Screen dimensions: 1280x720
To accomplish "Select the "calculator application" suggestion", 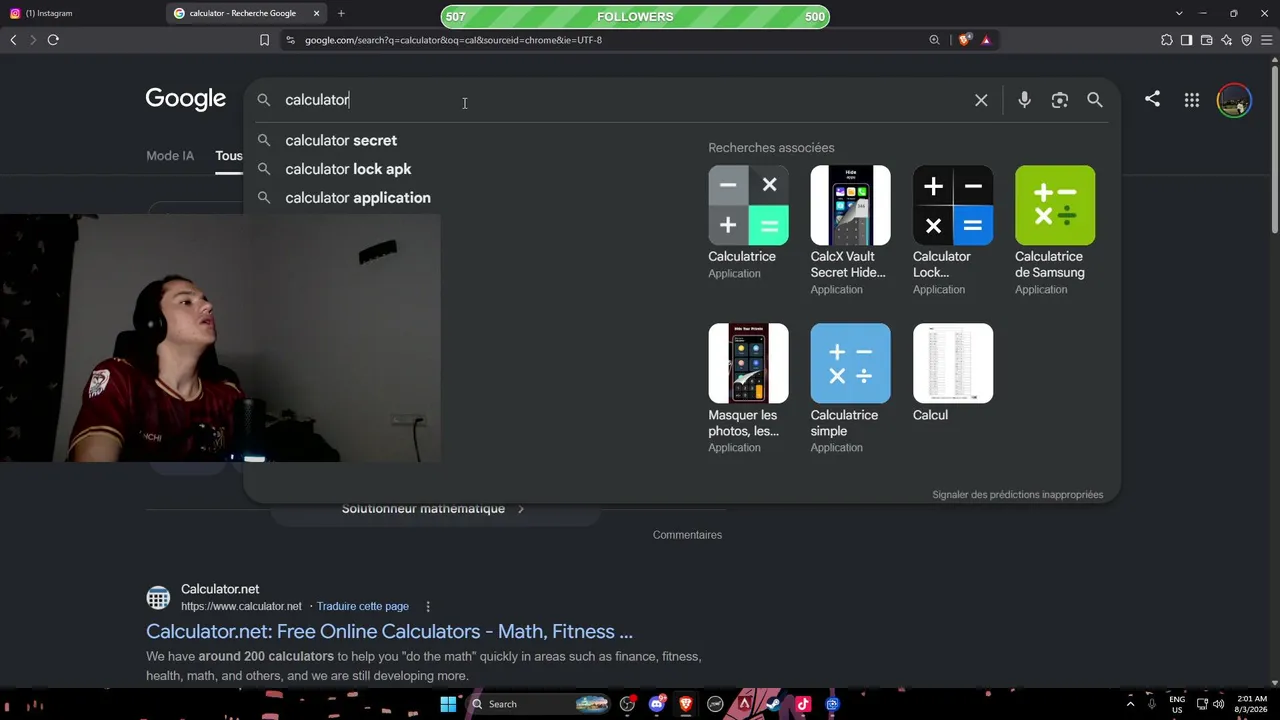I will 358,198.
